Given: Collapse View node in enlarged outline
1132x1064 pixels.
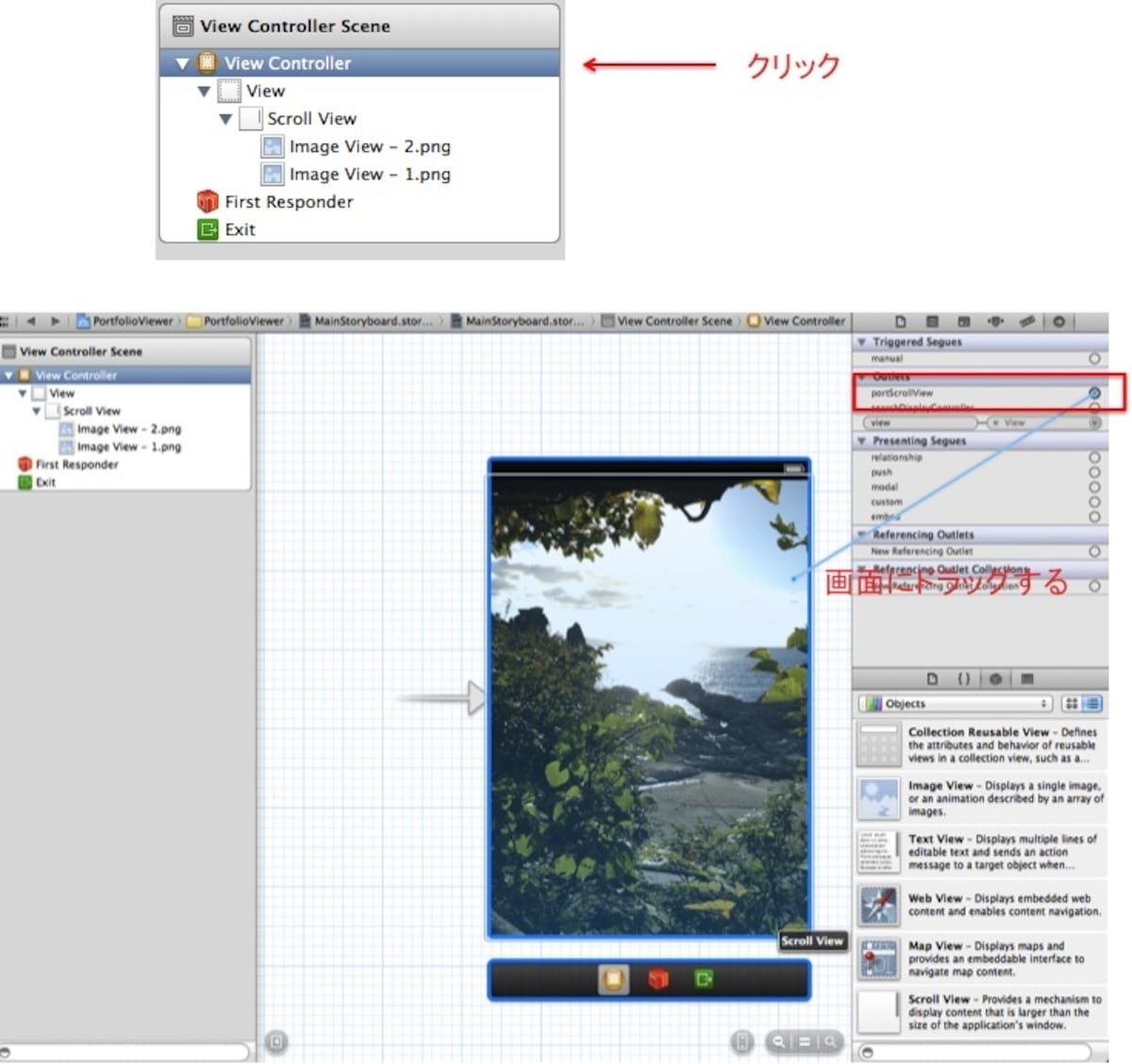Looking at the screenshot, I should 204,91.
